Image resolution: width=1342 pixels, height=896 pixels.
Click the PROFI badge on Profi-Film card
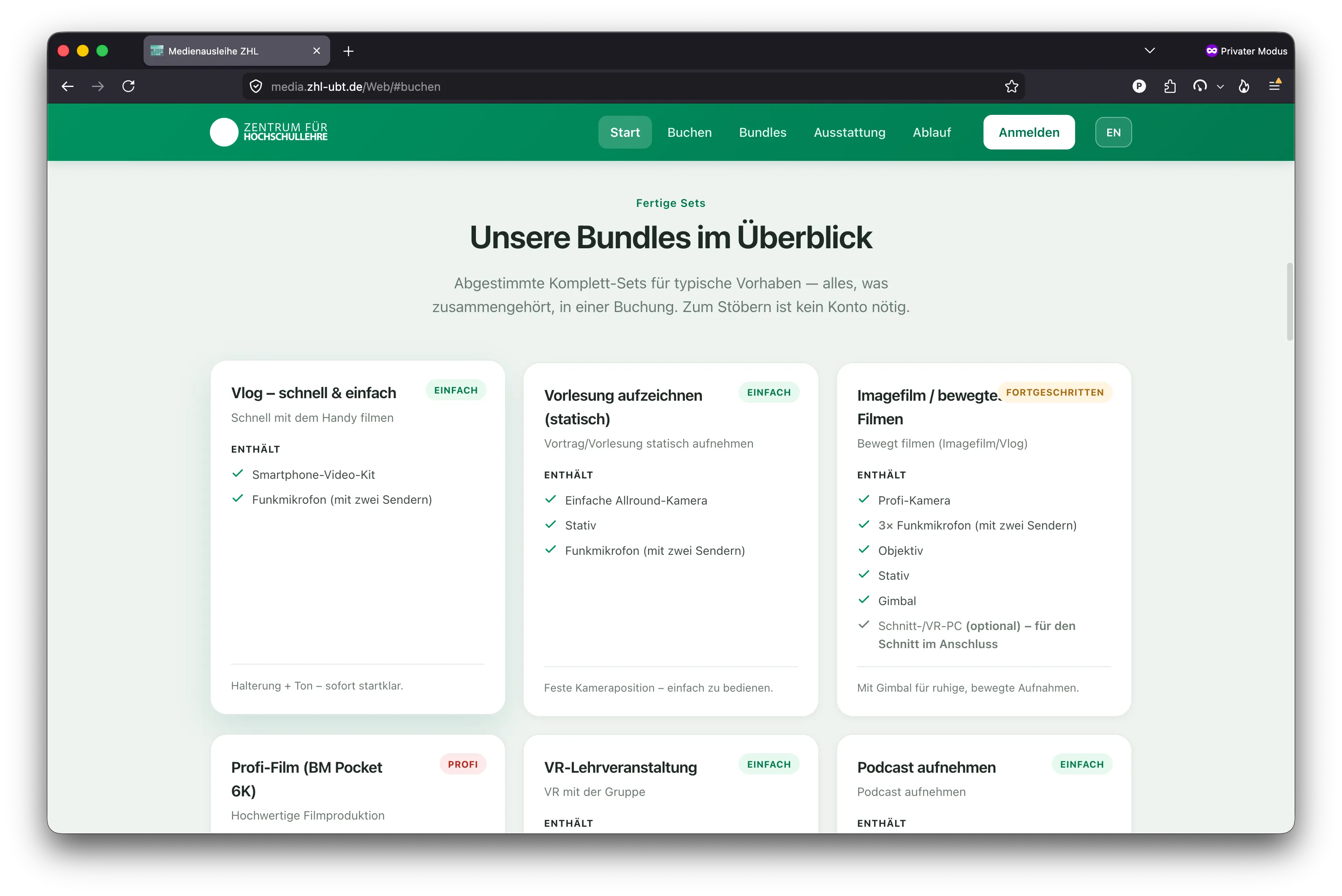click(462, 764)
